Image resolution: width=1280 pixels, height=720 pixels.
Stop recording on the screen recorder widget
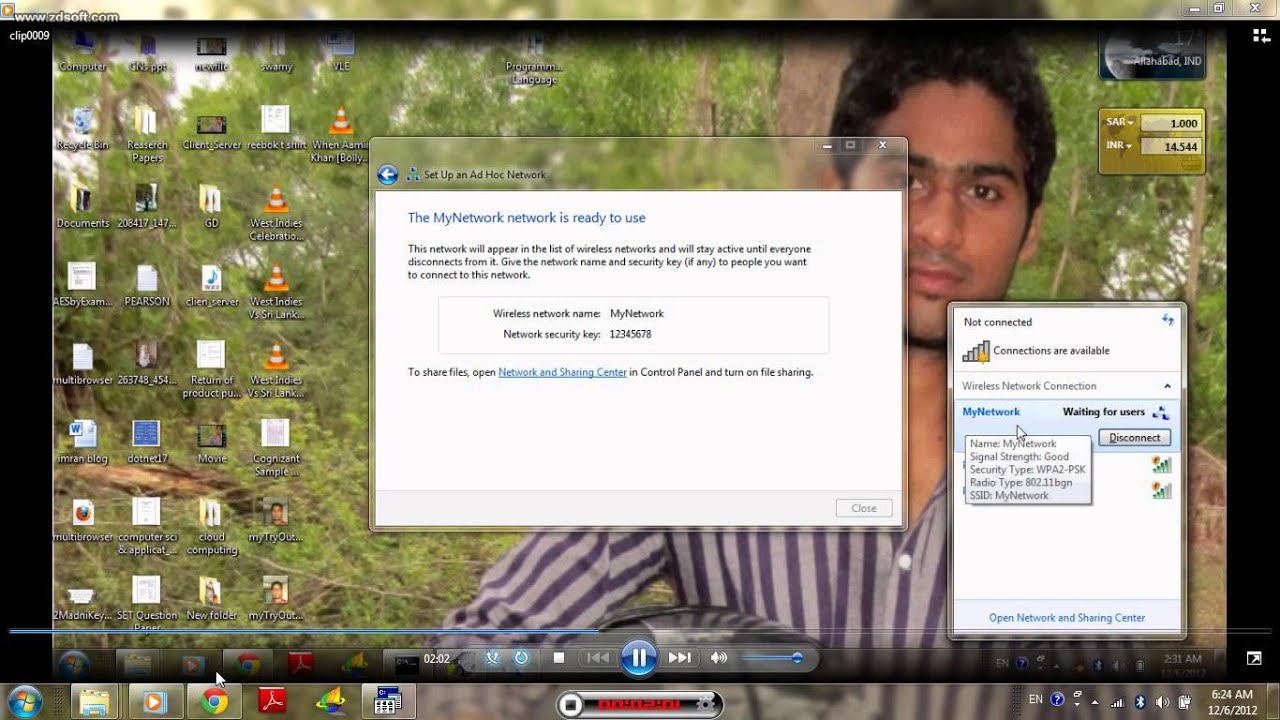point(571,705)
